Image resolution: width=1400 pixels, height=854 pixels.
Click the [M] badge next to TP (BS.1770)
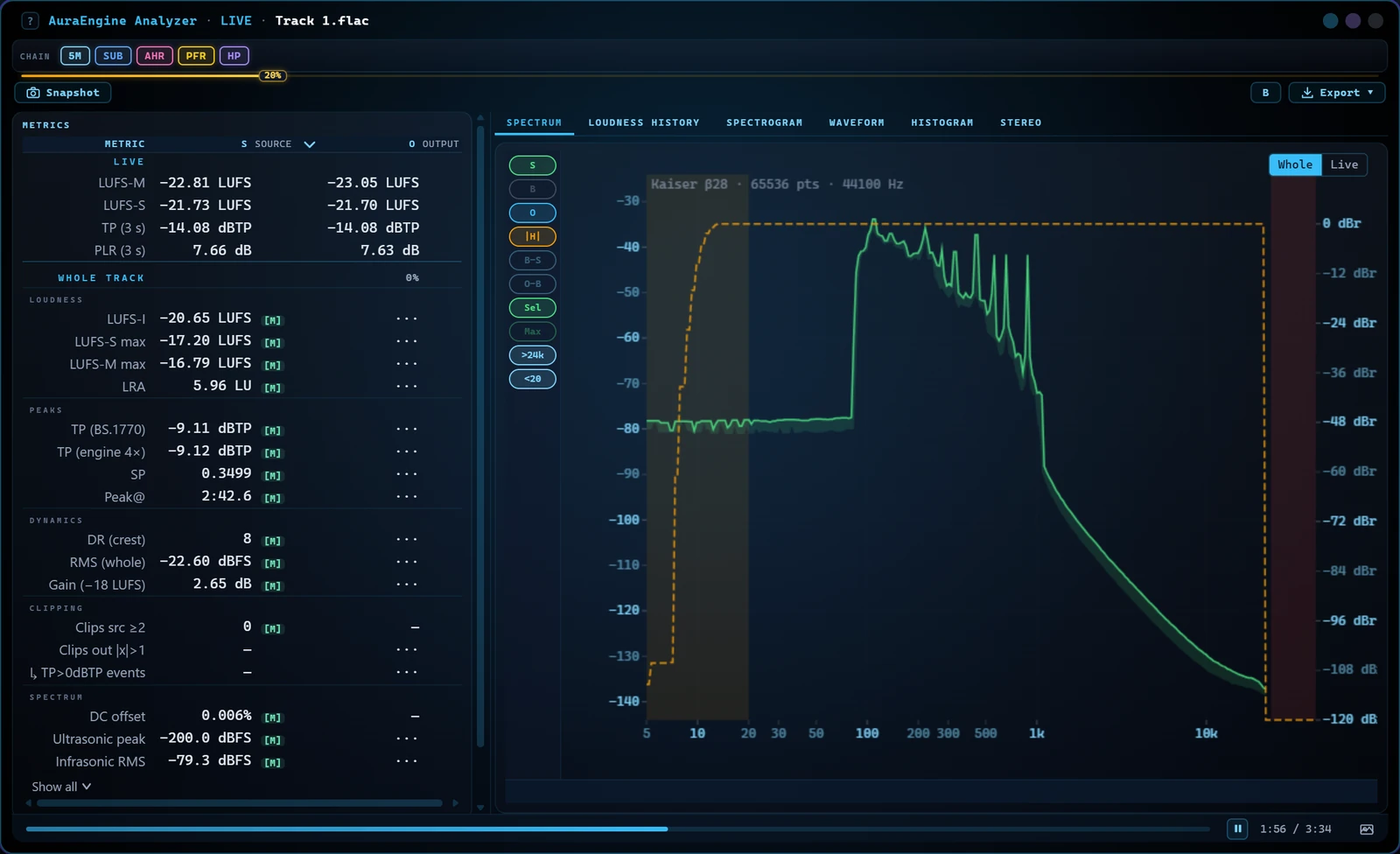tap(273, 430)
